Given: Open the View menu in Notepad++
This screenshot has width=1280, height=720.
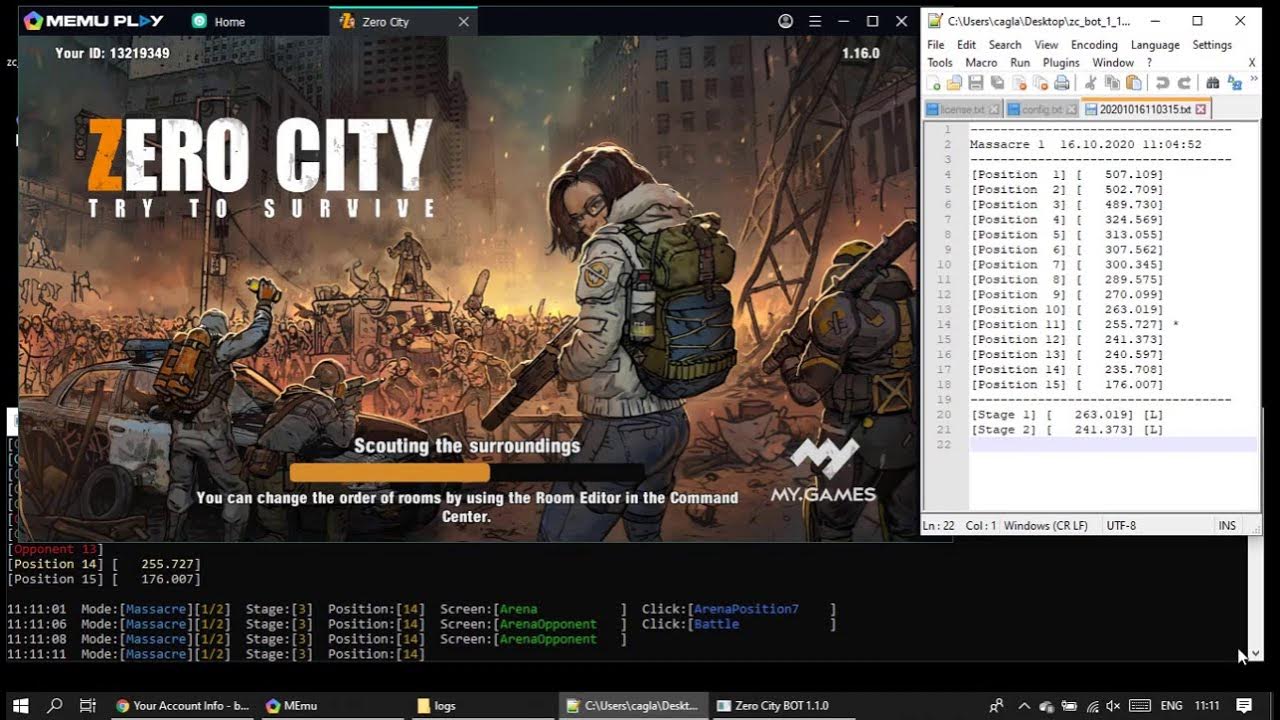Looking at the screenshot, I should (x=1046, y=45).
